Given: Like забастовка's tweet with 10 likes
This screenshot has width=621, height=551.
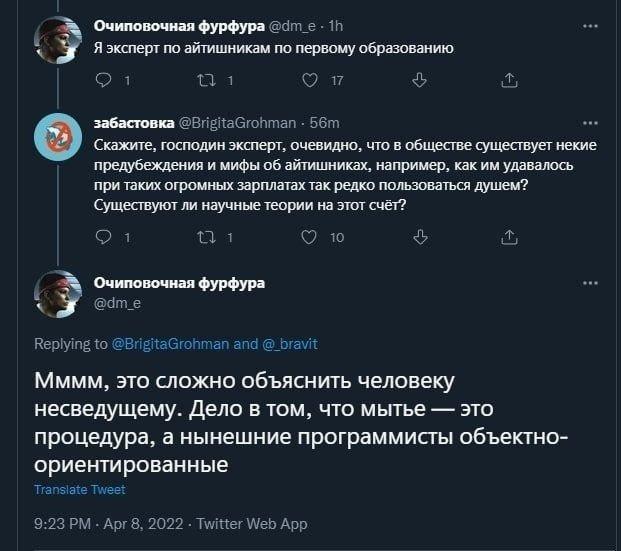Looking at the screenshot, I should coord(308,237).
